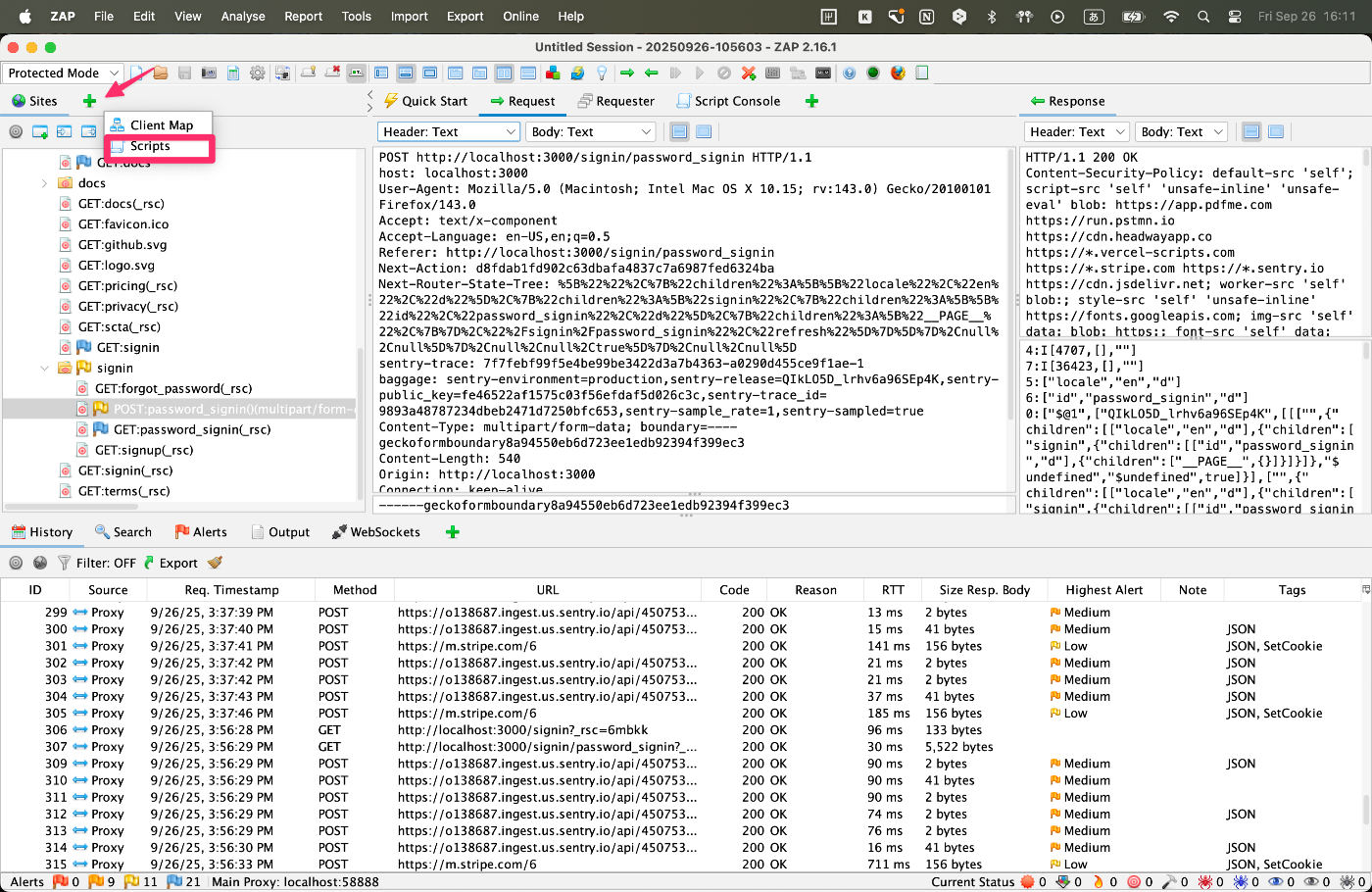
Task: Open the request Header: Text dropdown
Action: 449,131
